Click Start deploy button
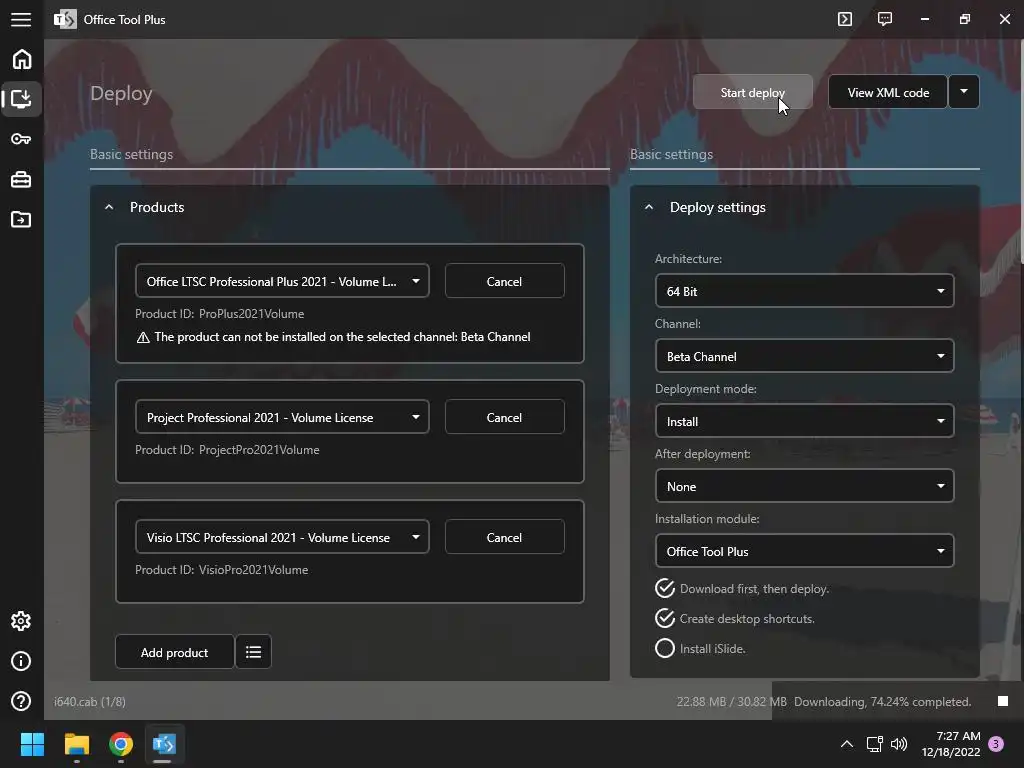This screenshot has width=1024, height=768. click(753, 92)
